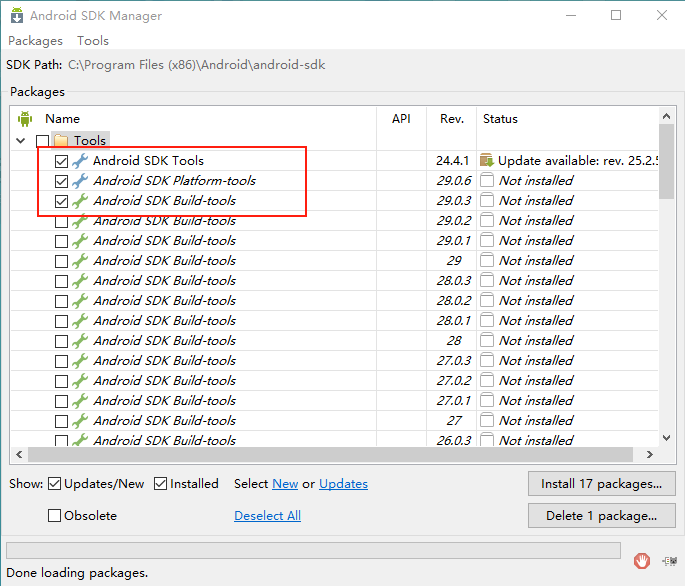The height and width of the screenshot is (586, 685).
Task: Uncheck Android SDK Tools checkbox
Action: [62, 161]
